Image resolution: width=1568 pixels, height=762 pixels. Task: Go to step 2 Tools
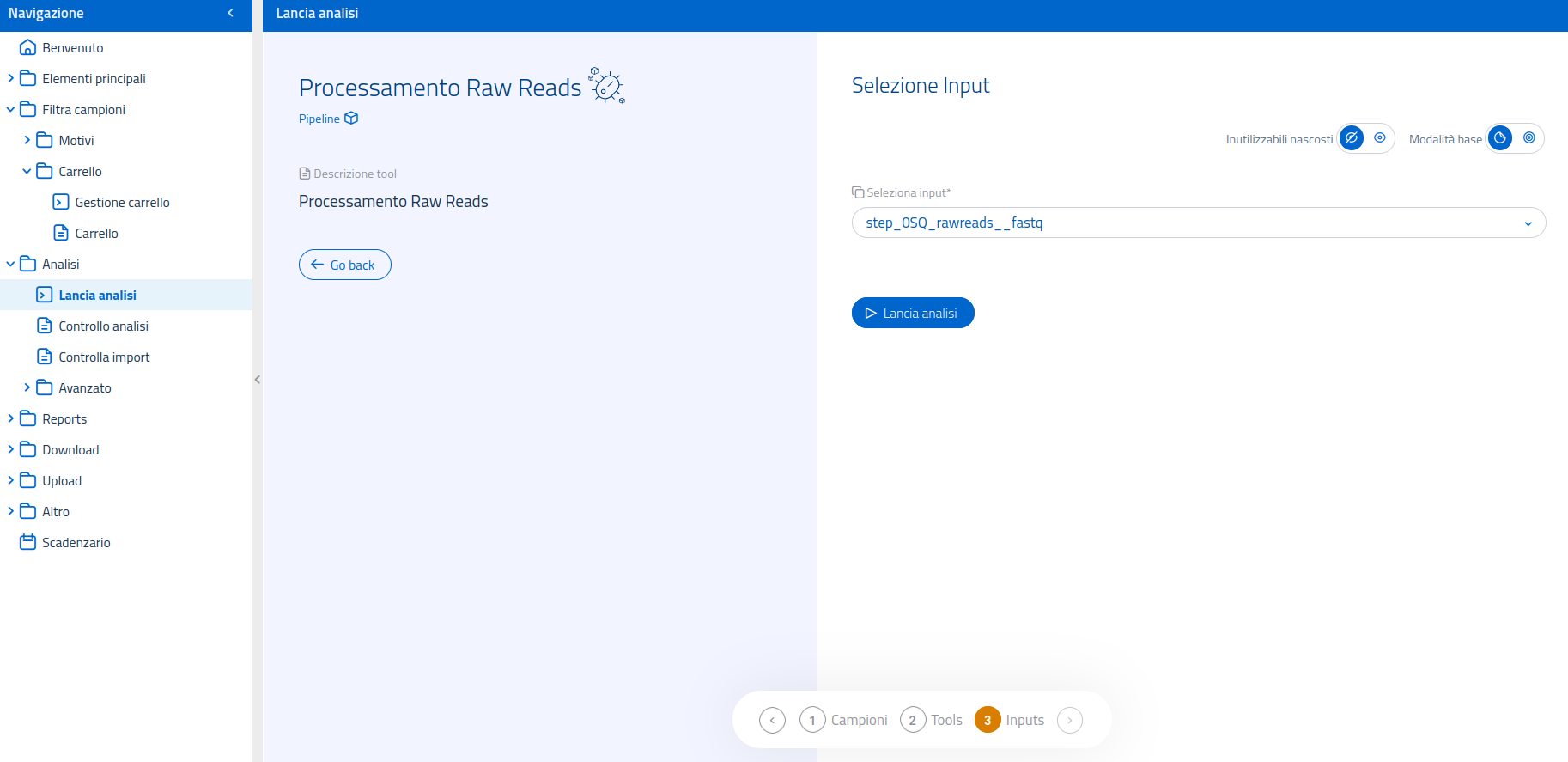913,720
